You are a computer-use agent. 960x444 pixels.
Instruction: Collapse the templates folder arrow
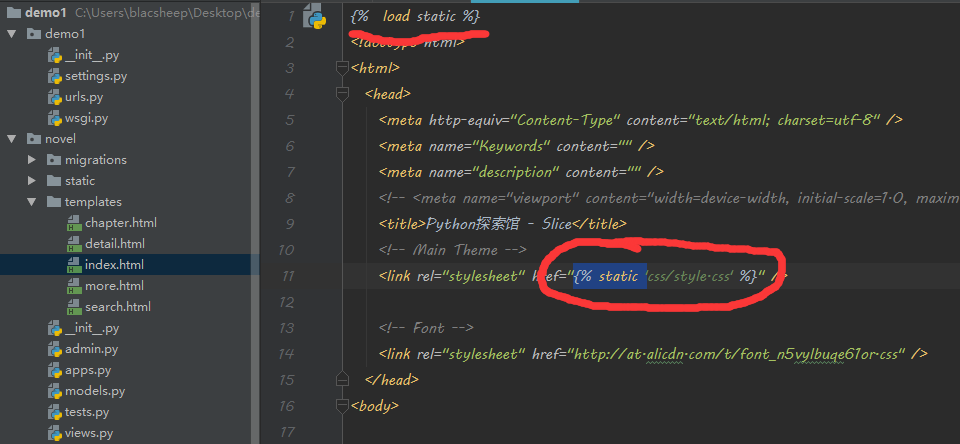pos(32,202)
